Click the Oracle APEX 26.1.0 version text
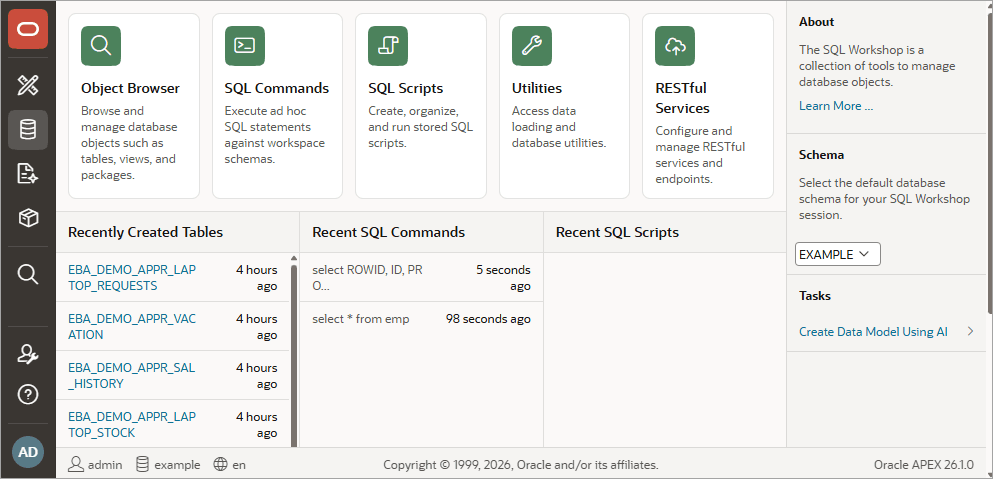The height and width of the screenshot is (479, 993). (x=924, y=464)
